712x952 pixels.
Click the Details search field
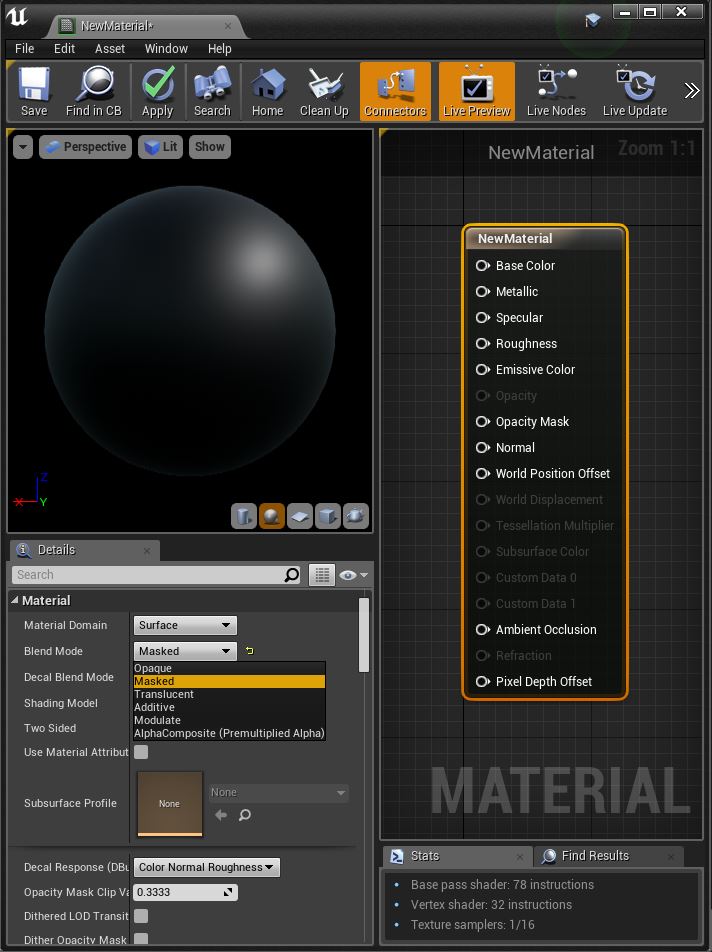(x=147, y=575)
